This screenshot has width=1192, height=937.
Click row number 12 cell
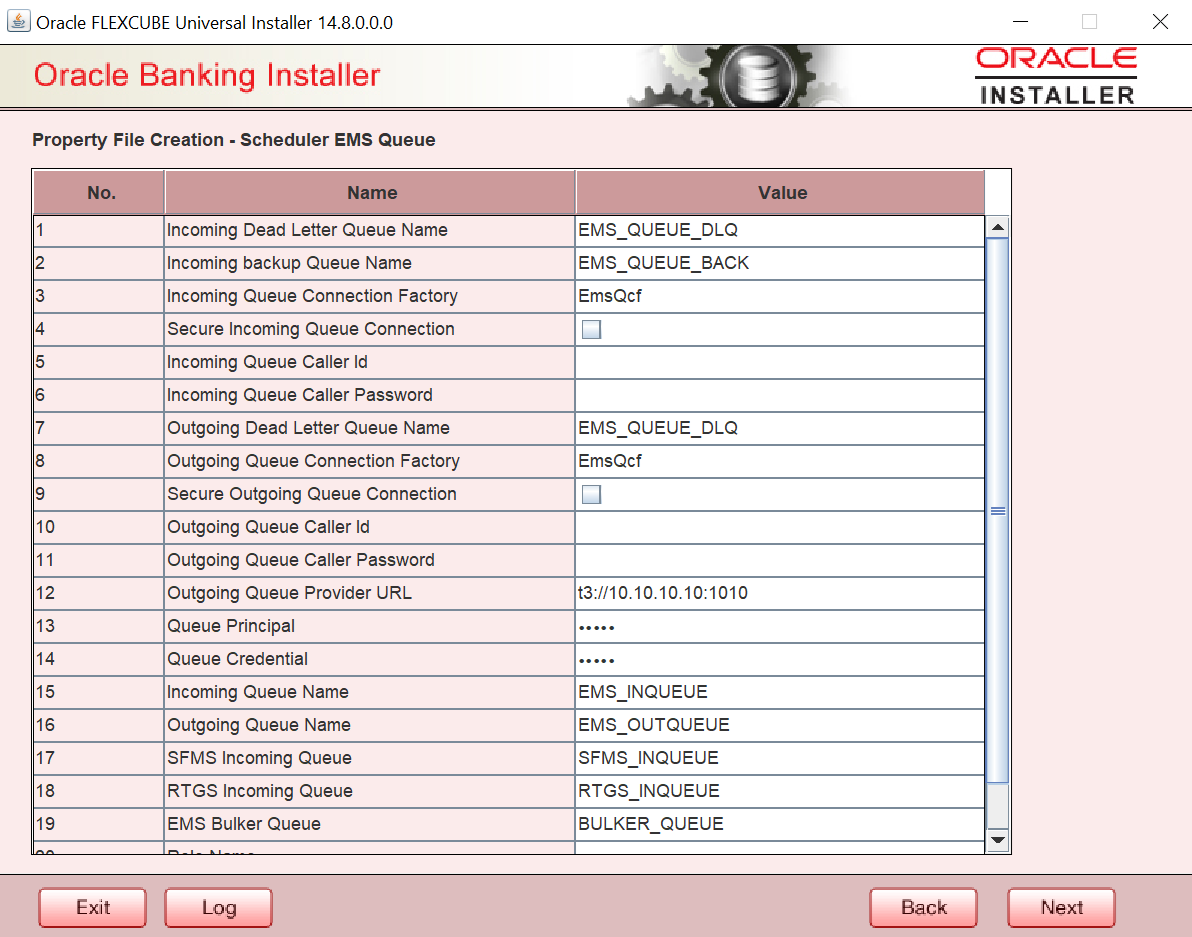[x=99, y=594]
